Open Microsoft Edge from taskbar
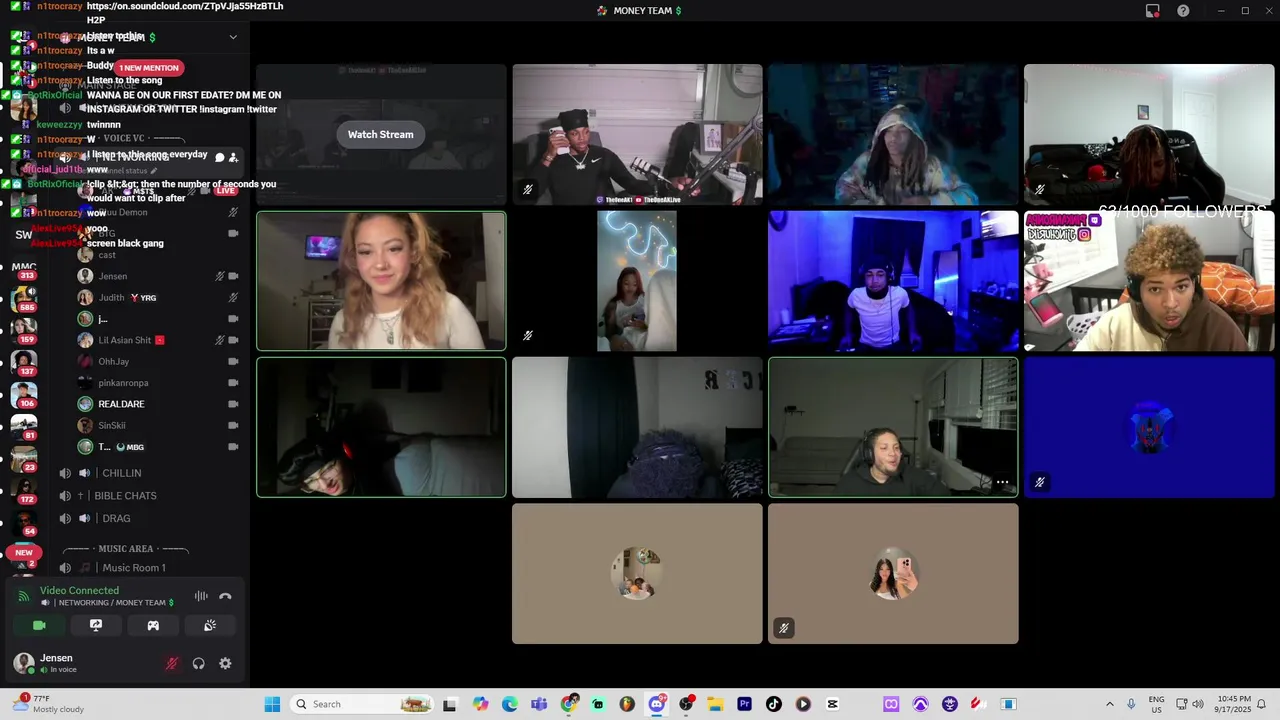 click(510, 704)
